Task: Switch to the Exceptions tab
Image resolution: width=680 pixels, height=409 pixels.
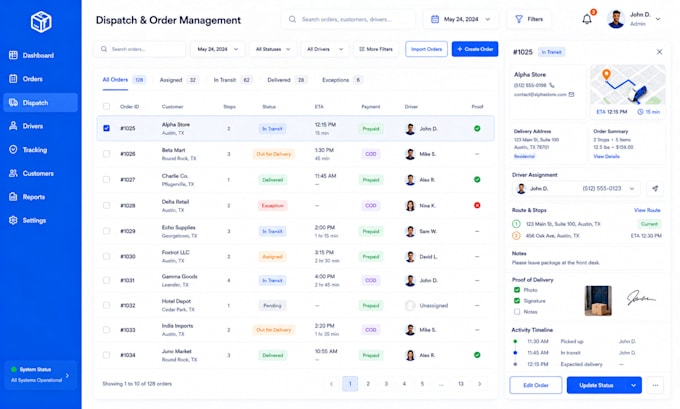Action: [342, 80]
